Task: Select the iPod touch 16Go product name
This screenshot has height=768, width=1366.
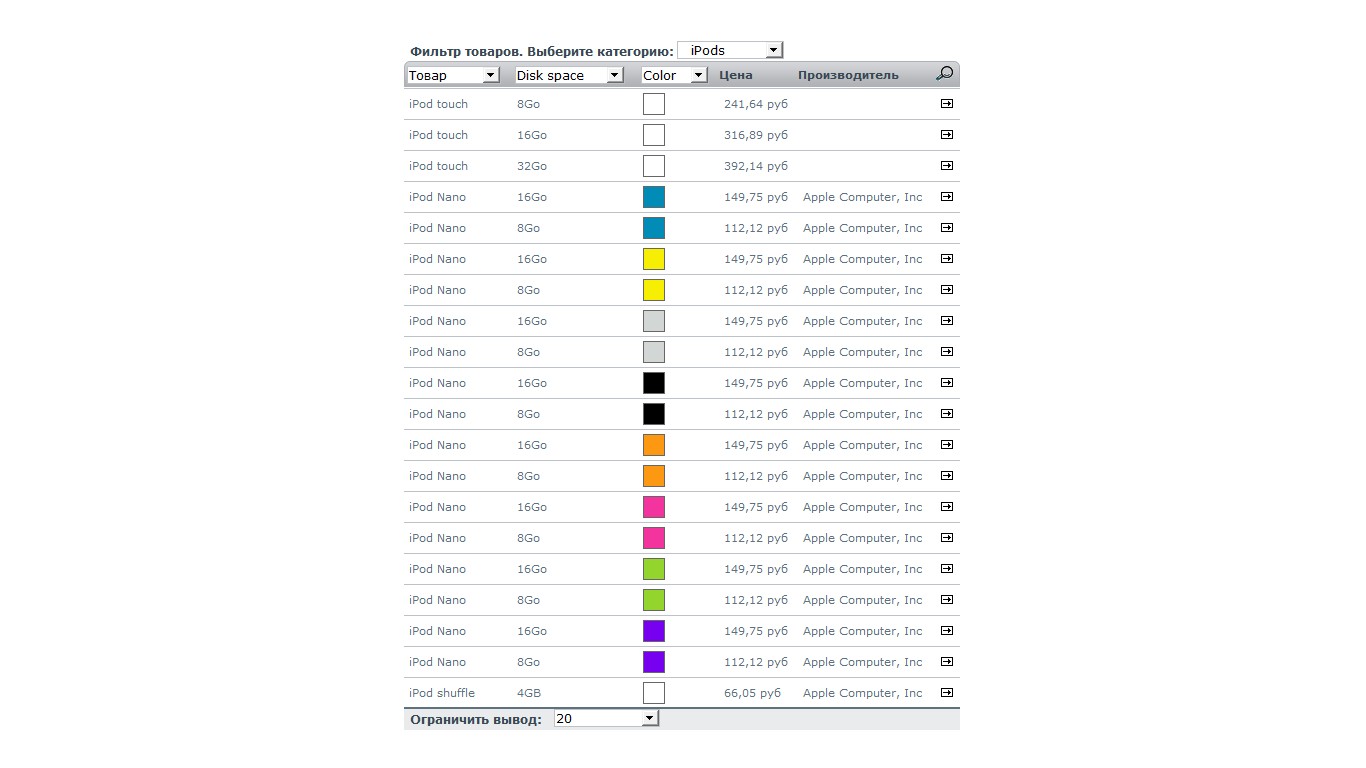Action: click(x=438, y=135)
